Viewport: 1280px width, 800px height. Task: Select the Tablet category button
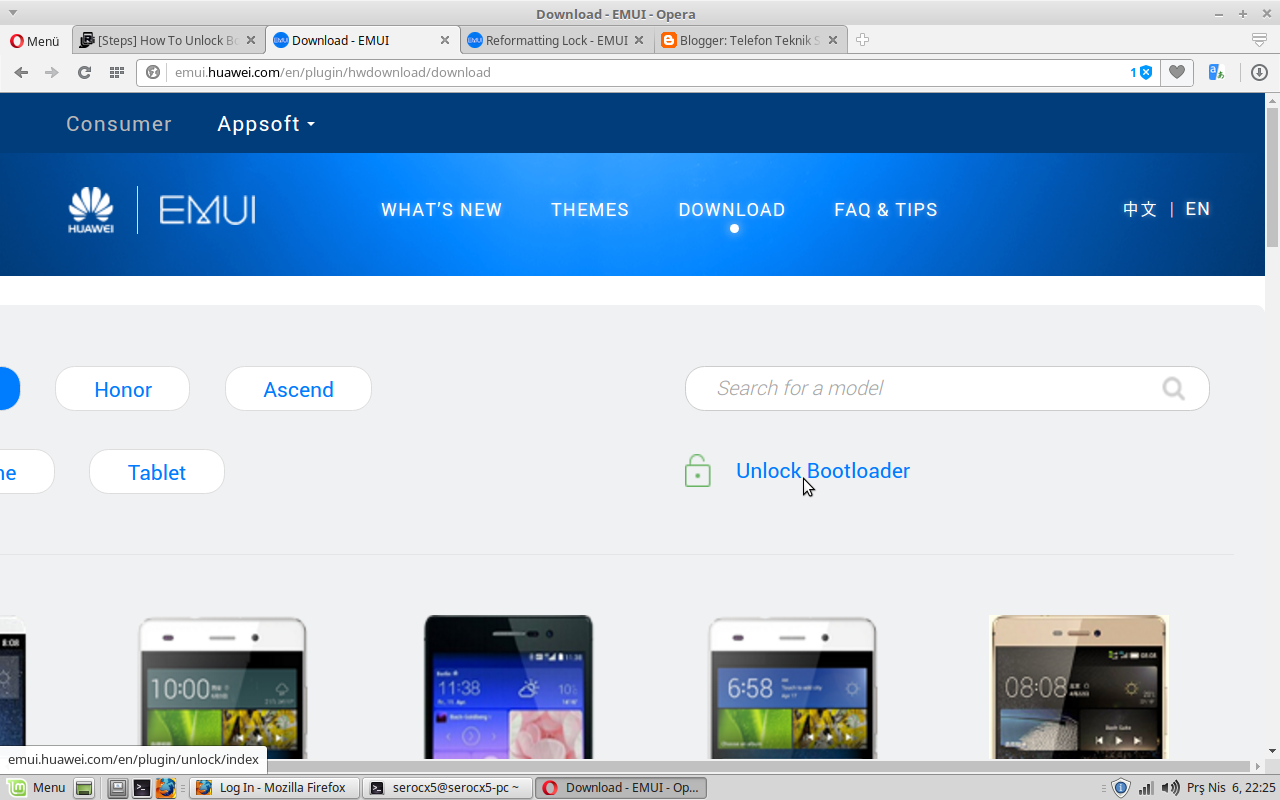157,472
